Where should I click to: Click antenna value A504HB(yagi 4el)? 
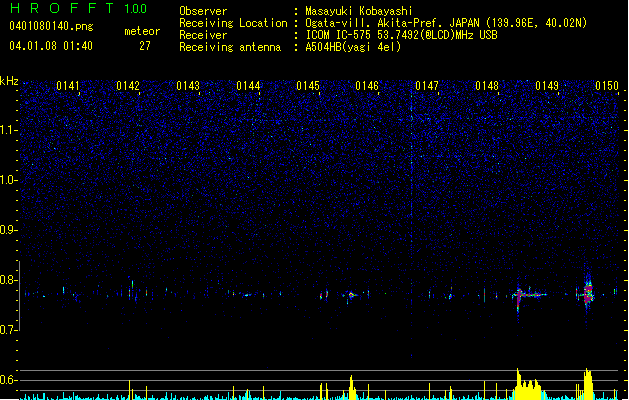click(353, 47)
